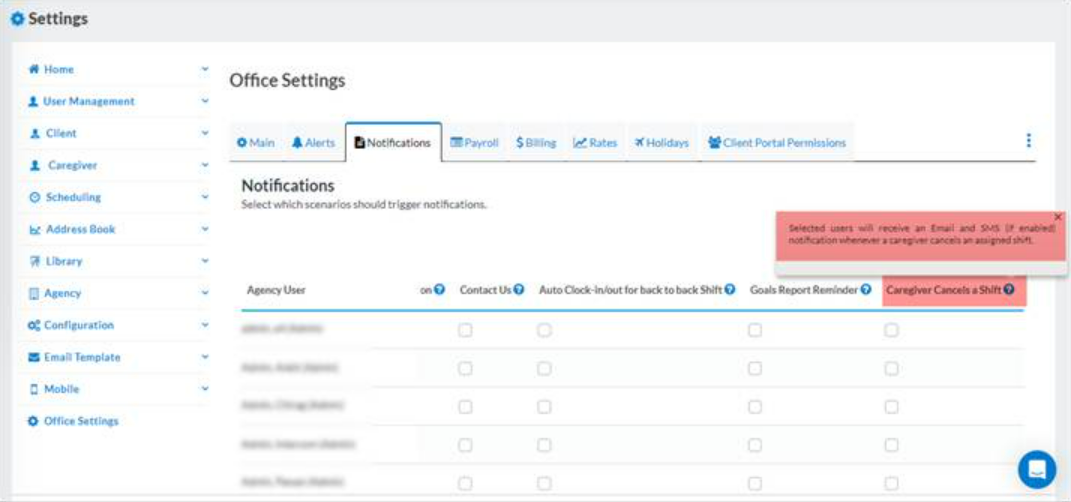This screenshot has height=502, width=1071.
Task: Expand the Email Template chevron
Action: [205, 357]
